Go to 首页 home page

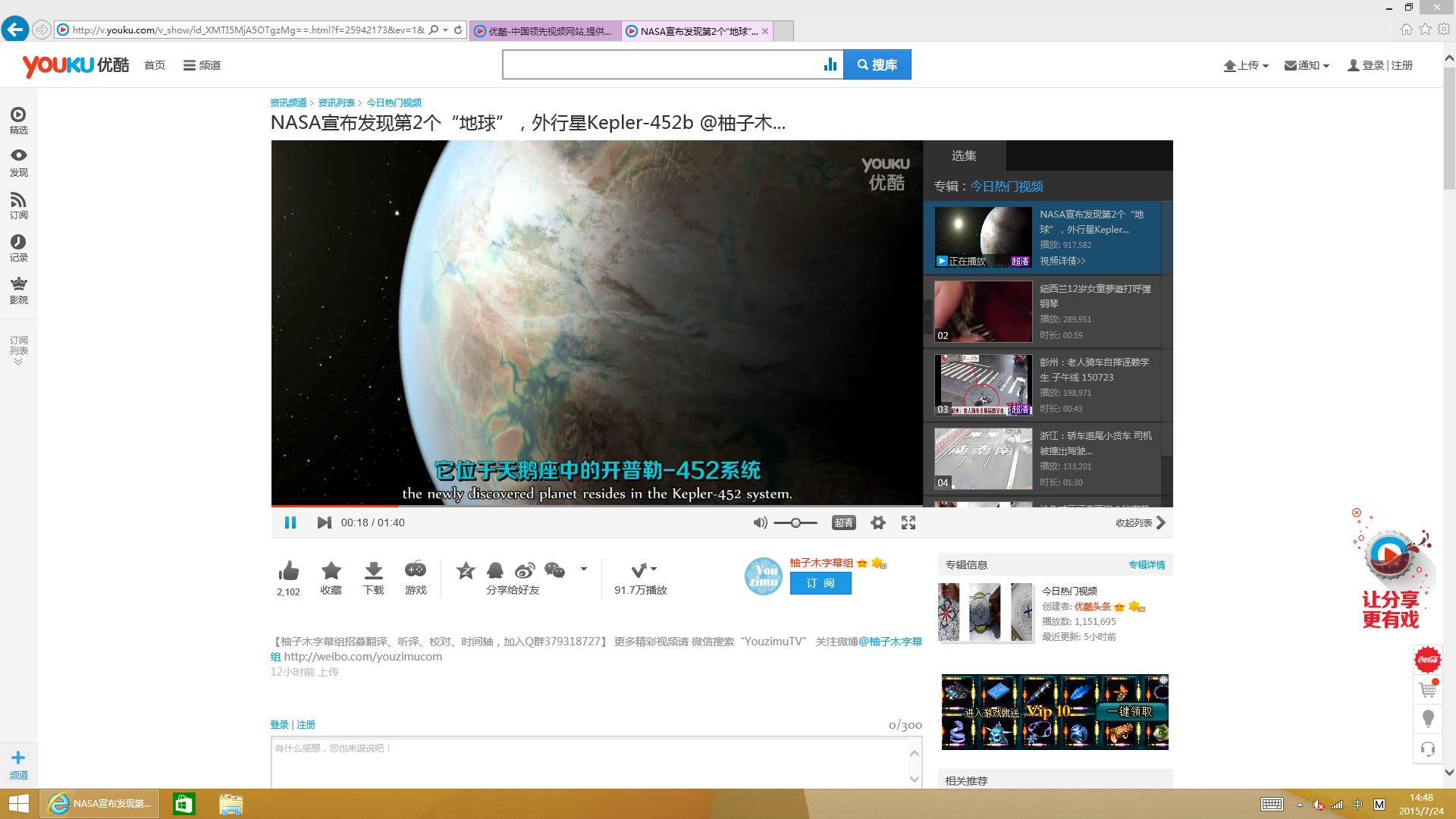pyautogui.click(x=155, y=65)
